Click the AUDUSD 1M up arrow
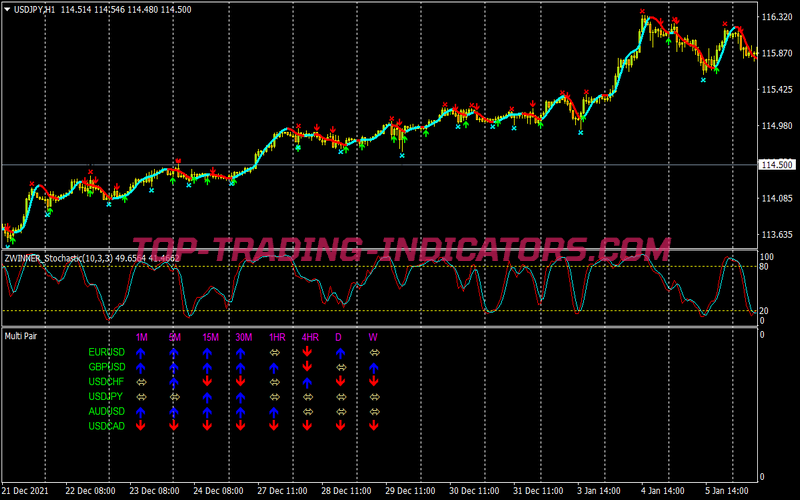 point(141,412)
